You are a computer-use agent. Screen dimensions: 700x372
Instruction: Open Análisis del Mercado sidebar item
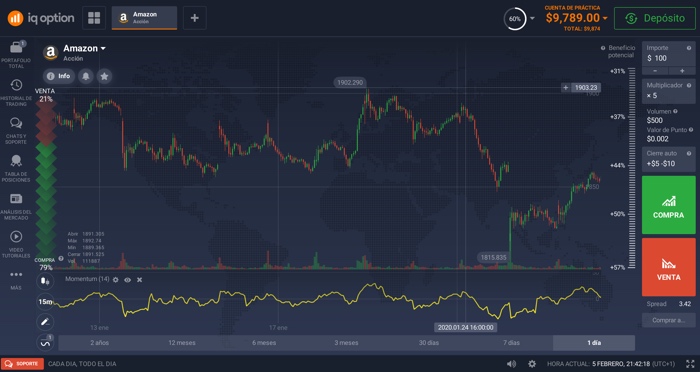pyautogui.click(x=16, y=206)
